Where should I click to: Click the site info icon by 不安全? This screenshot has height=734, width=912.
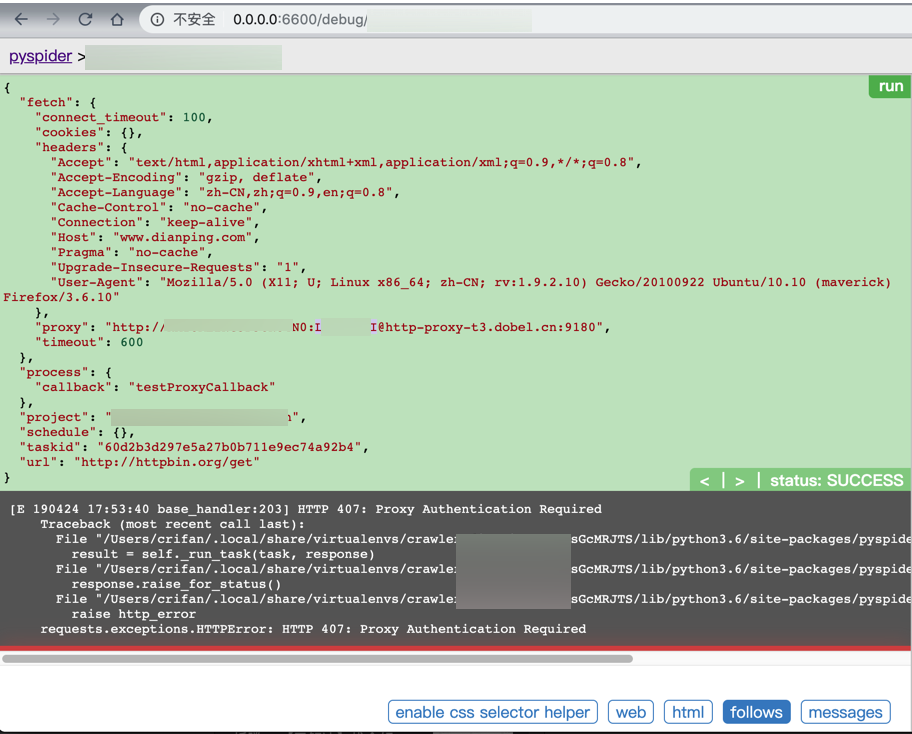tap(157, 20)
